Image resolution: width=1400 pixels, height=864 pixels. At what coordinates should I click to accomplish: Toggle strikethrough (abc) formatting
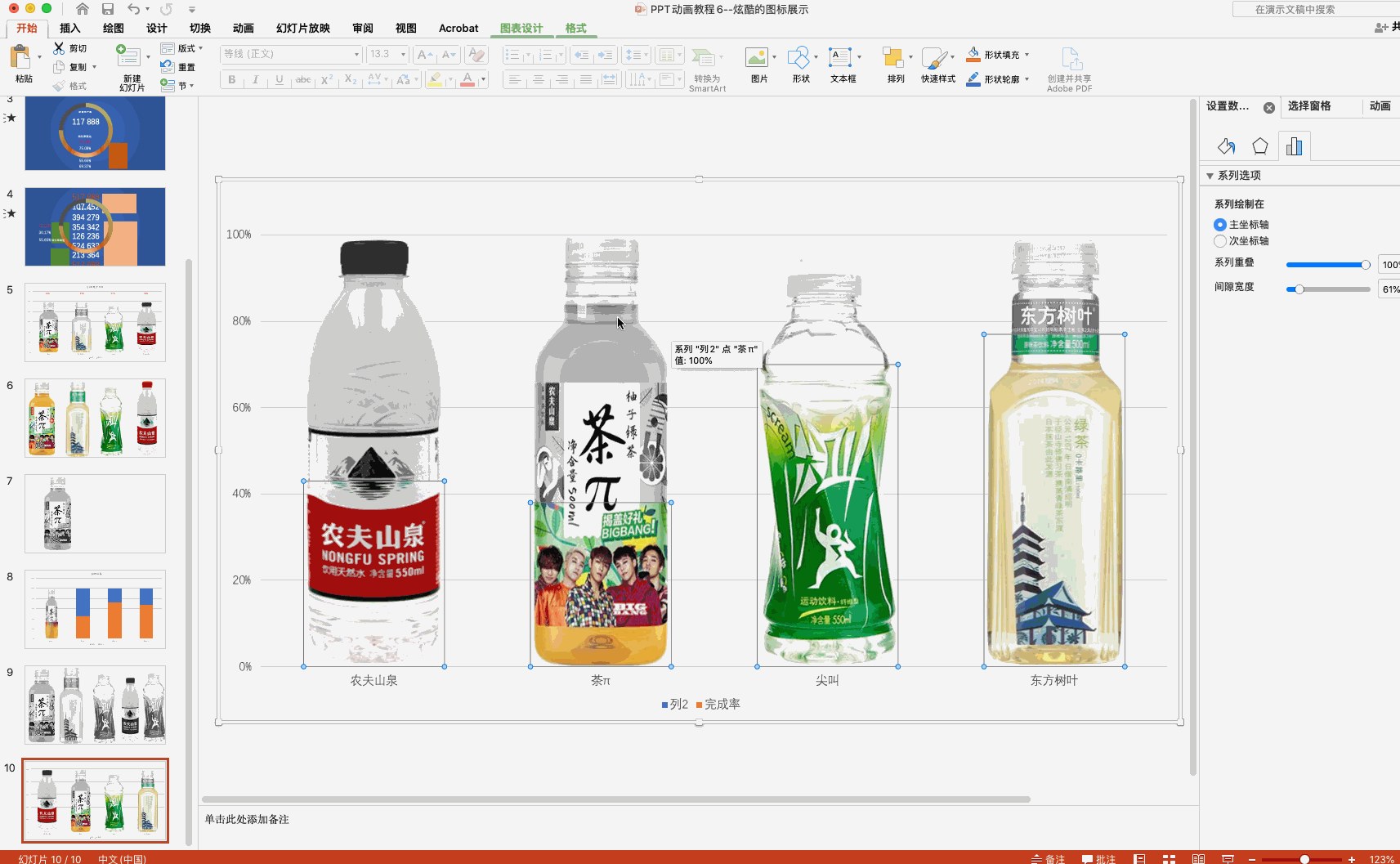(x=303, y=79)
